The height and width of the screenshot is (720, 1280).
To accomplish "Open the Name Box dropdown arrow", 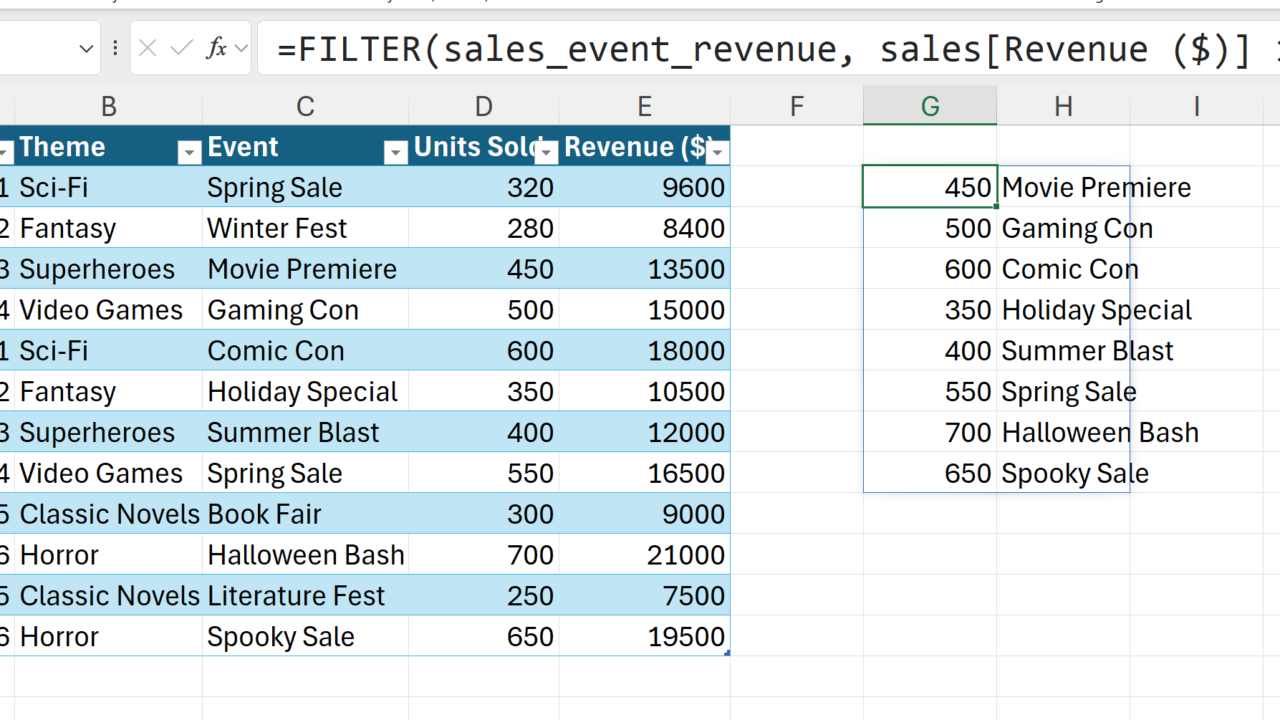I will (x=86, y=48).
